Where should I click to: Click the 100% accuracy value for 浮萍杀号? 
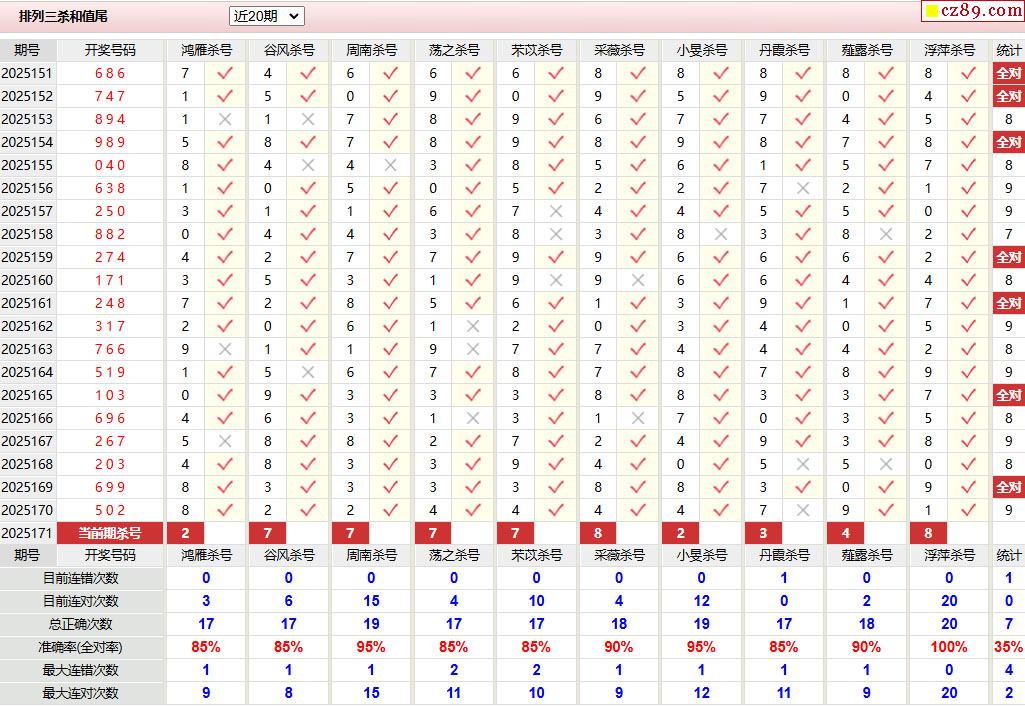point(949,647)
